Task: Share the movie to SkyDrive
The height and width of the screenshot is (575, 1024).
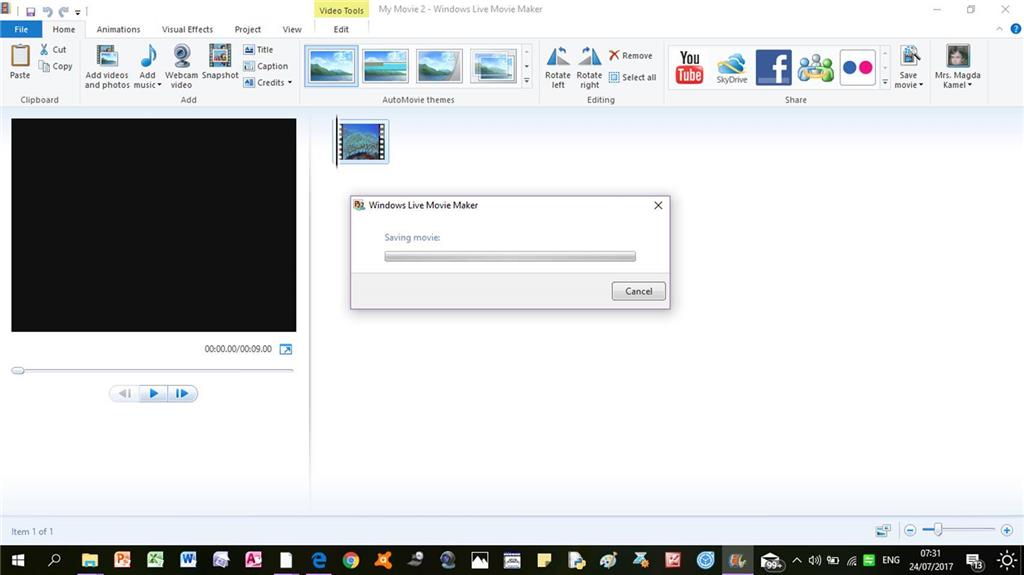Action: tap(731, 67)
